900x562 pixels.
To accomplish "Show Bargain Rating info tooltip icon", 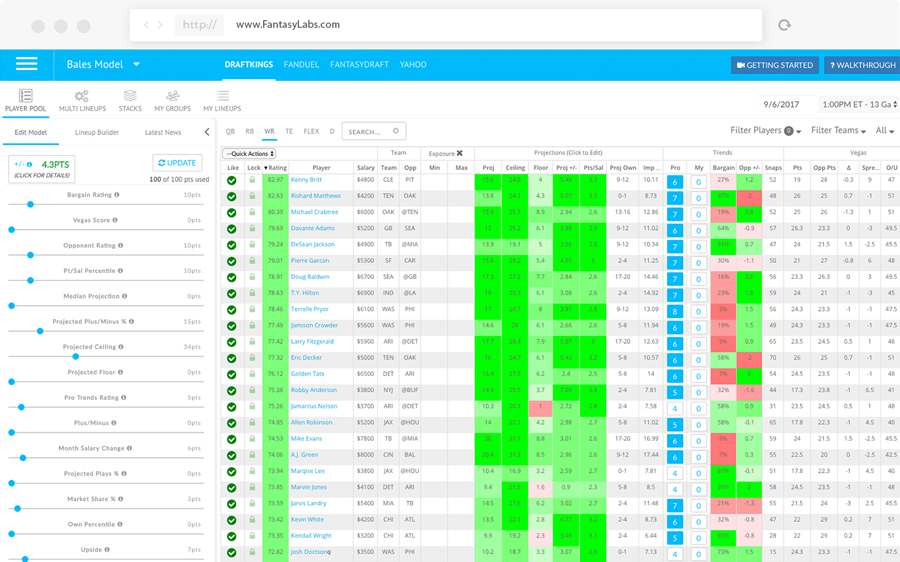I will click(117, 195).
